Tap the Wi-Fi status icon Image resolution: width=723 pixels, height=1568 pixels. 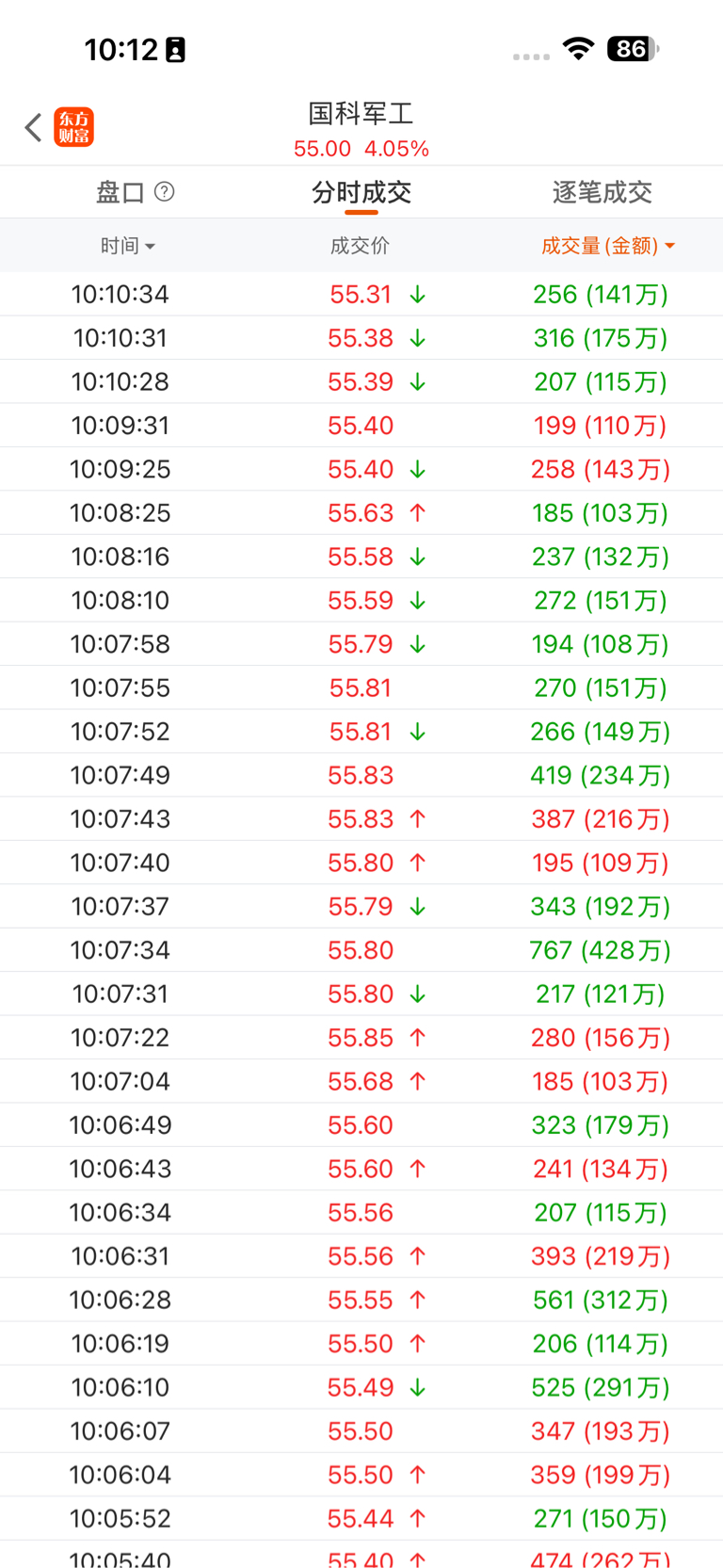578,48
